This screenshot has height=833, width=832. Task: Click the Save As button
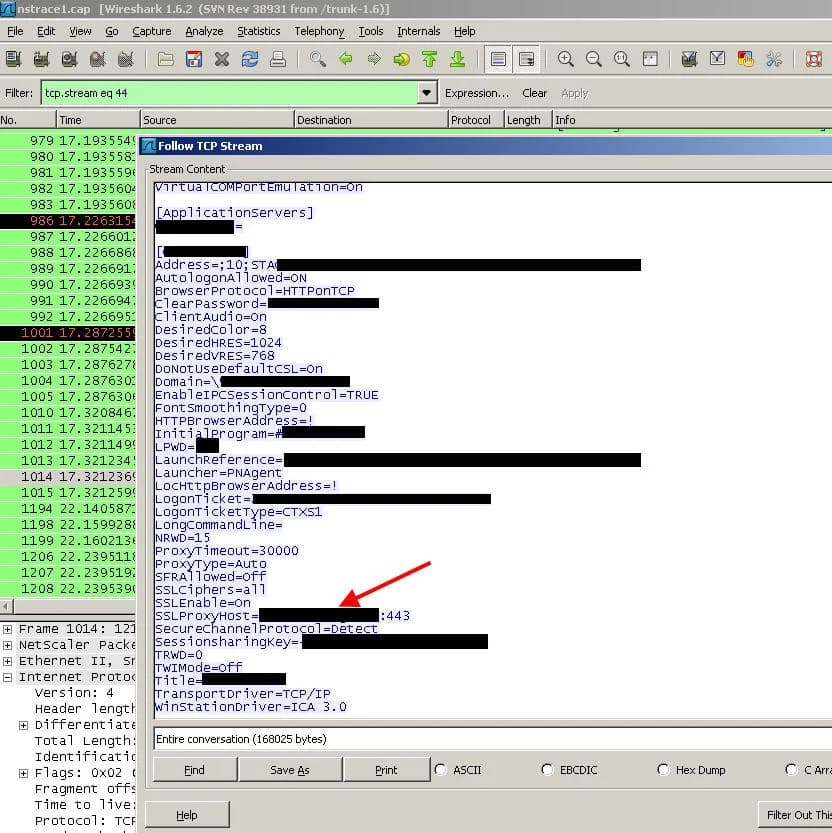pos(290,770)
